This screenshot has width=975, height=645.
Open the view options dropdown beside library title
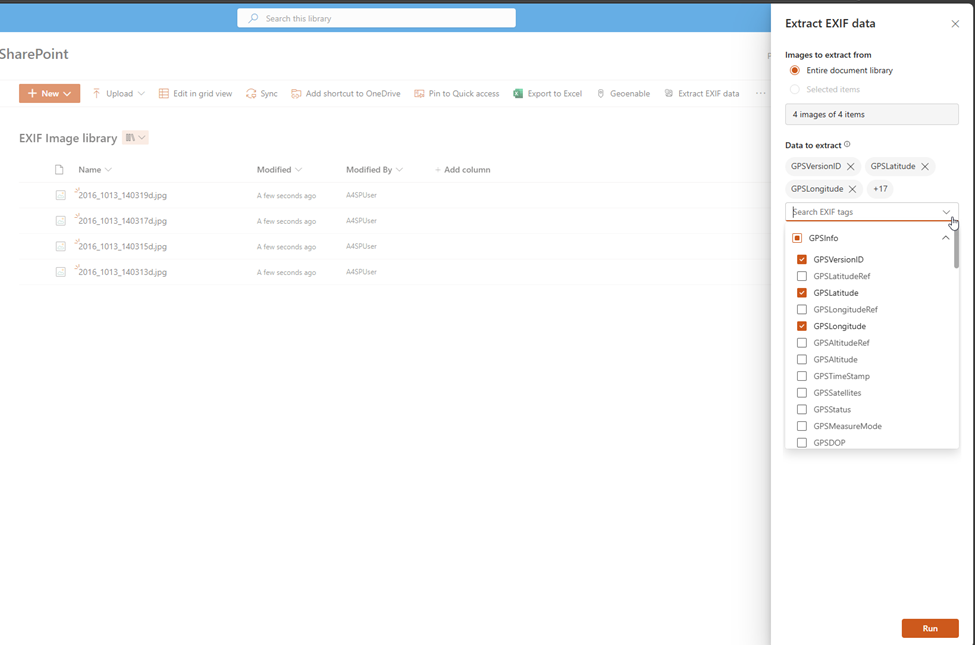click(133, 136)
